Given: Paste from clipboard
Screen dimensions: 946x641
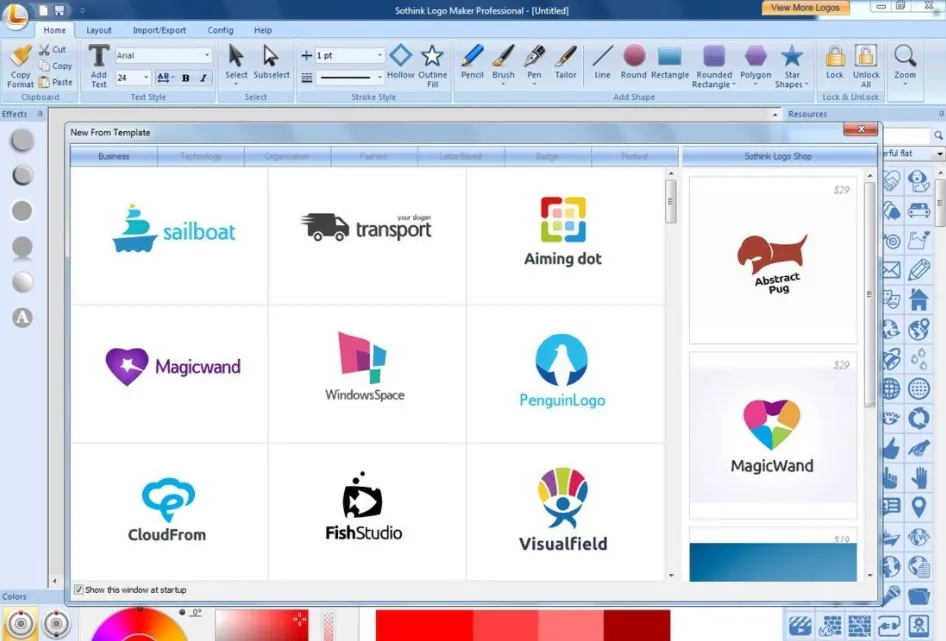Looking at the screenshot, I should [55, 82].
